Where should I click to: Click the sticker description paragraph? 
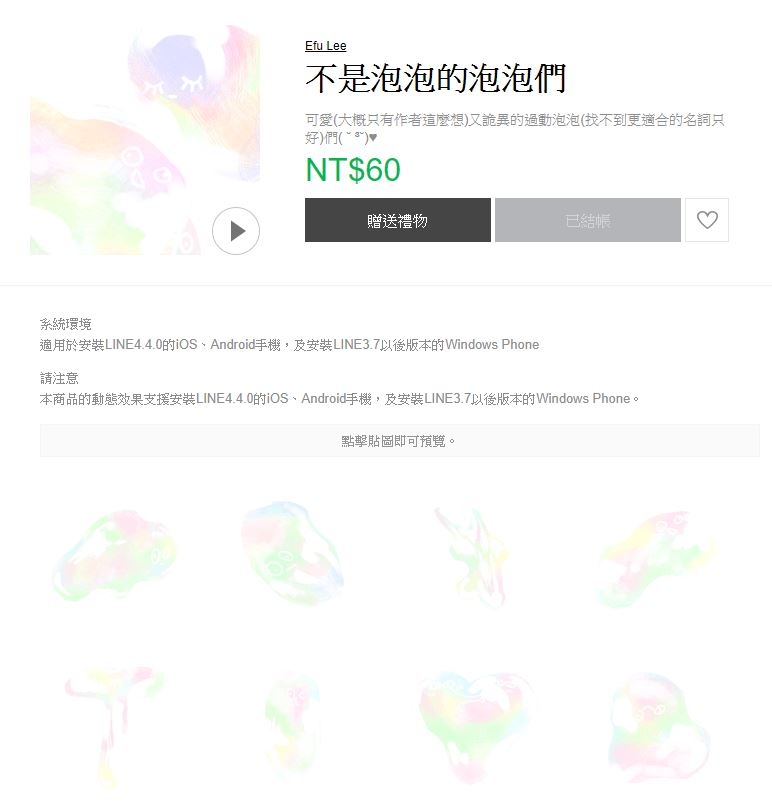click(x=514, y=128)
